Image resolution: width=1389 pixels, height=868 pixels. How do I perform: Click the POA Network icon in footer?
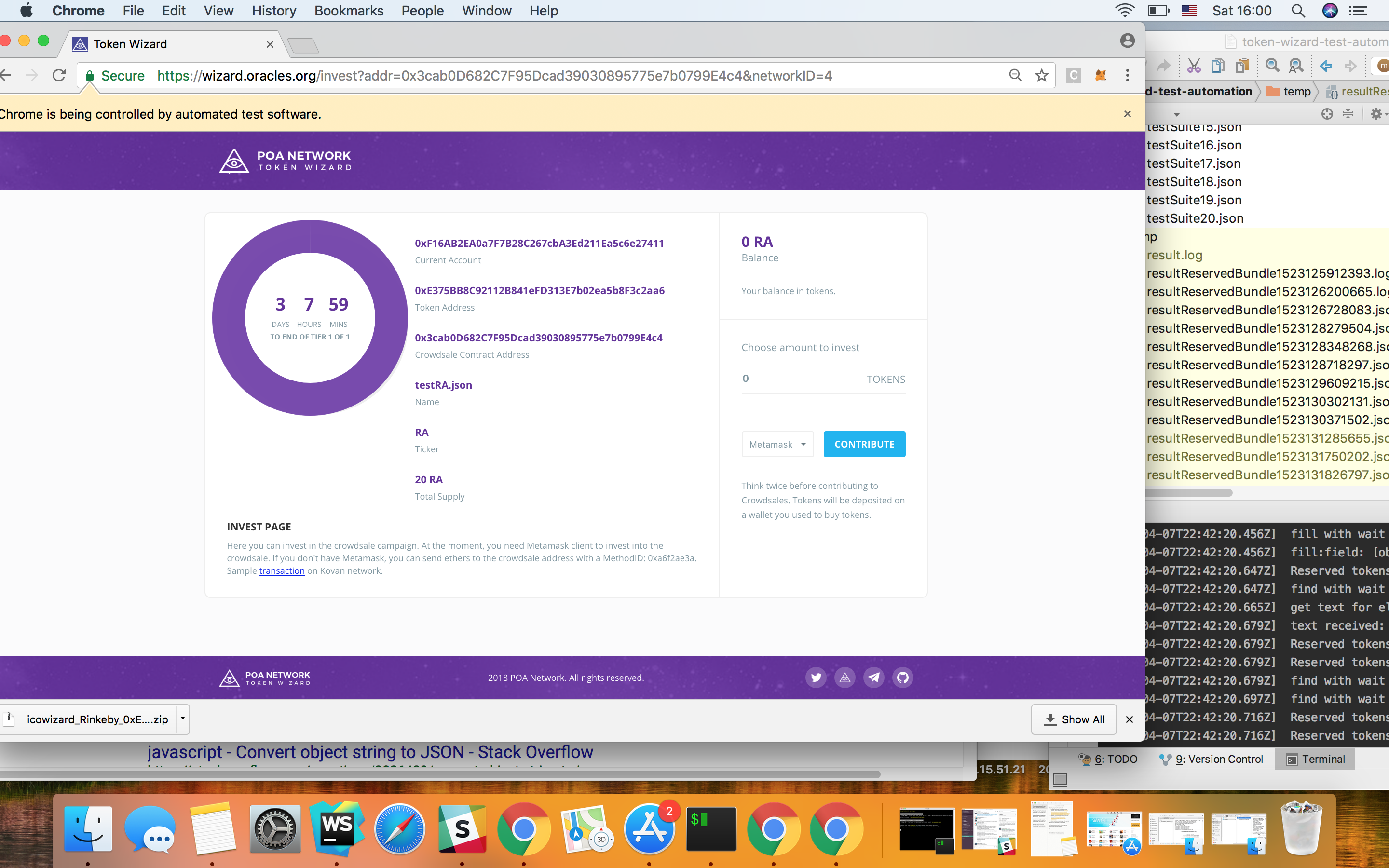[x=845, y=678]
